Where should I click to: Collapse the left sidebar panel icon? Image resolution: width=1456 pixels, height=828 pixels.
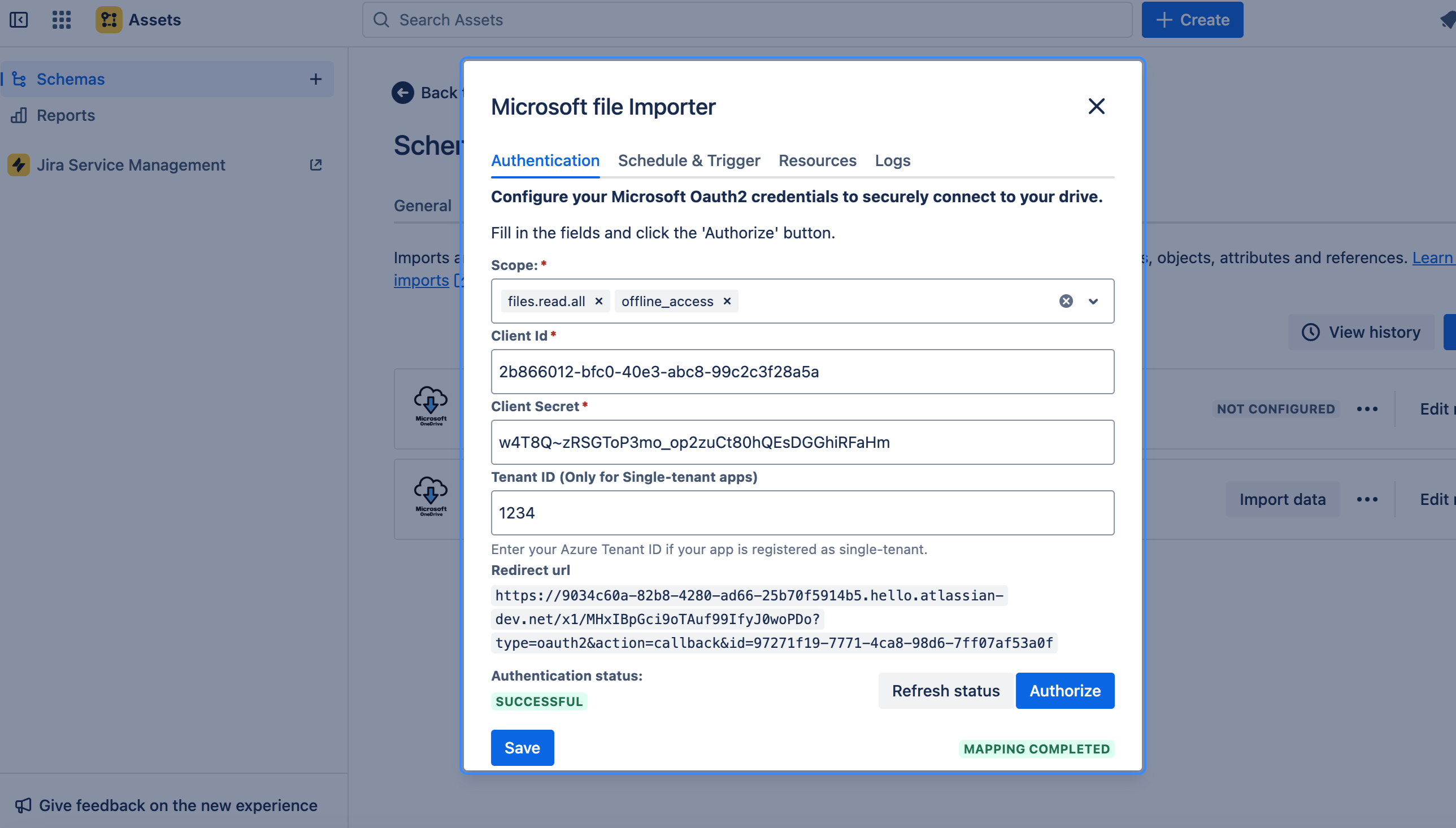click(x=19, y=19)
